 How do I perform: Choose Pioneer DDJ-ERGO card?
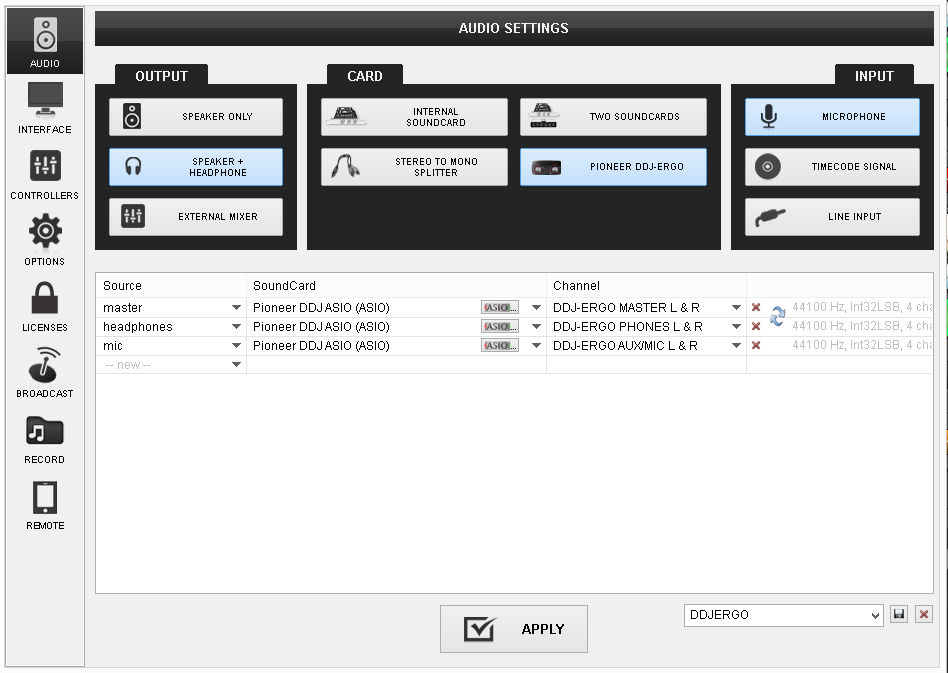pyautogui.click(x=613, y=167)
